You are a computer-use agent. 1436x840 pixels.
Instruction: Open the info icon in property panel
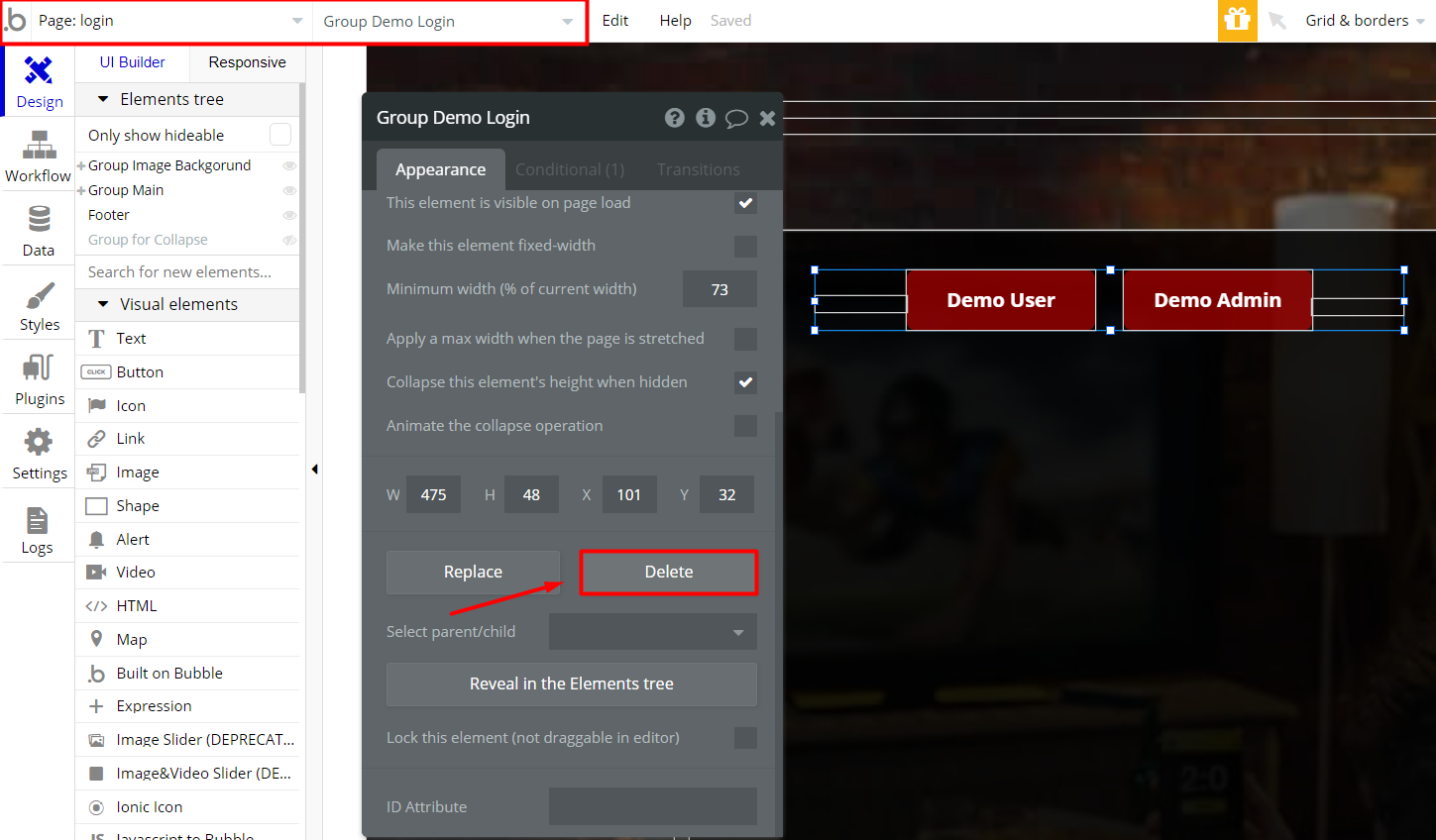click(x=706, y=118)
